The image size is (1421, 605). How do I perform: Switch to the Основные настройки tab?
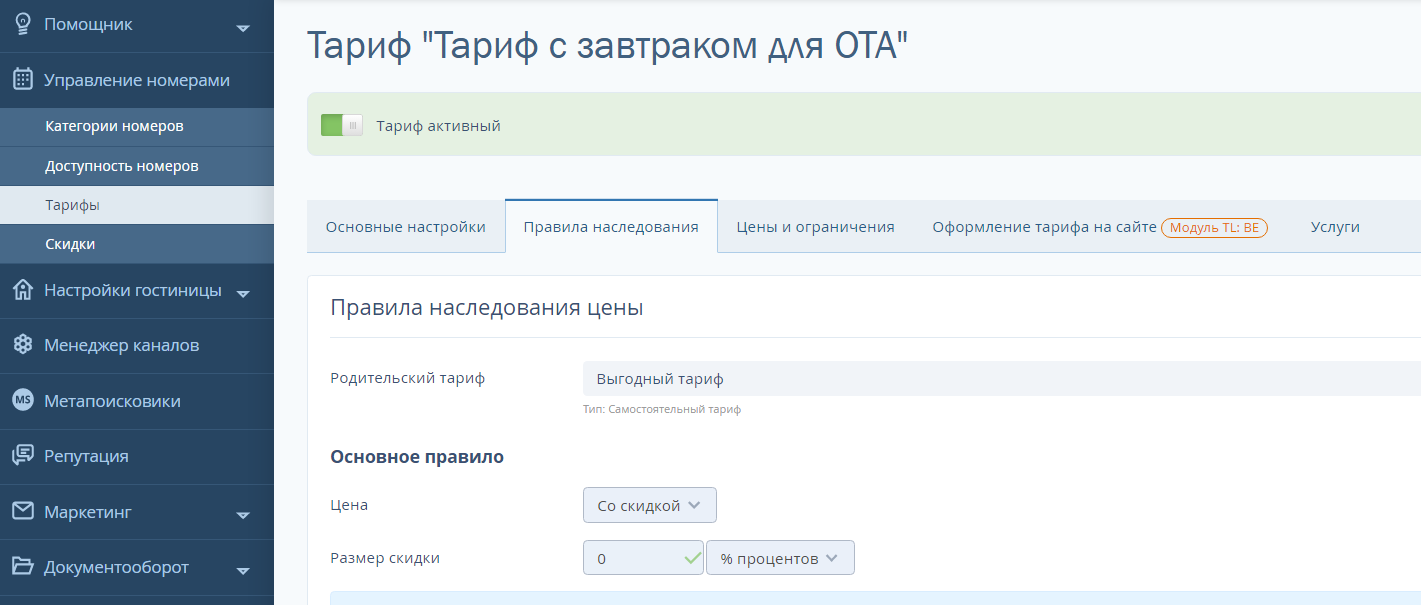406,227
